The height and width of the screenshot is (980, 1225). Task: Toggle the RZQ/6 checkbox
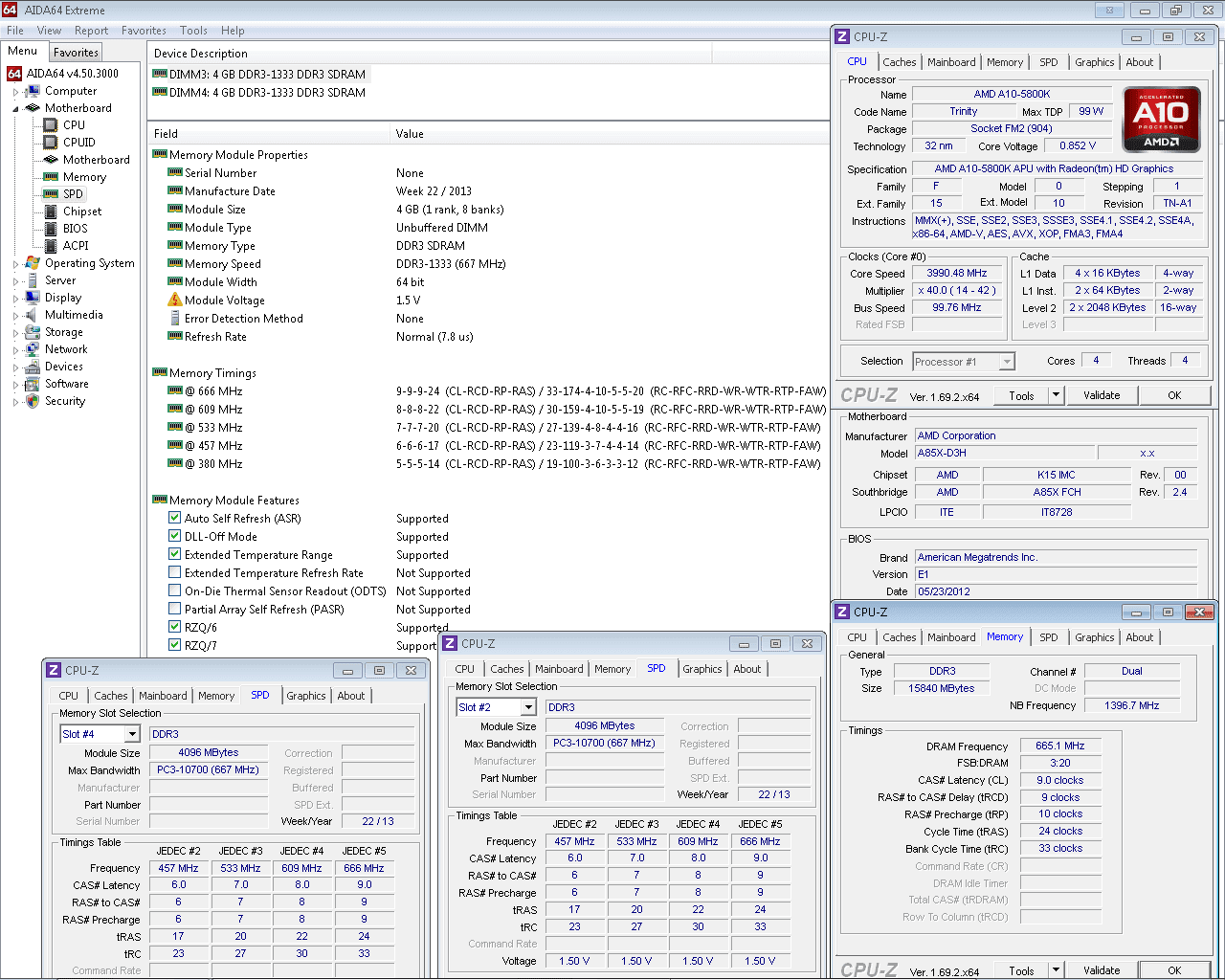point(175,627)
